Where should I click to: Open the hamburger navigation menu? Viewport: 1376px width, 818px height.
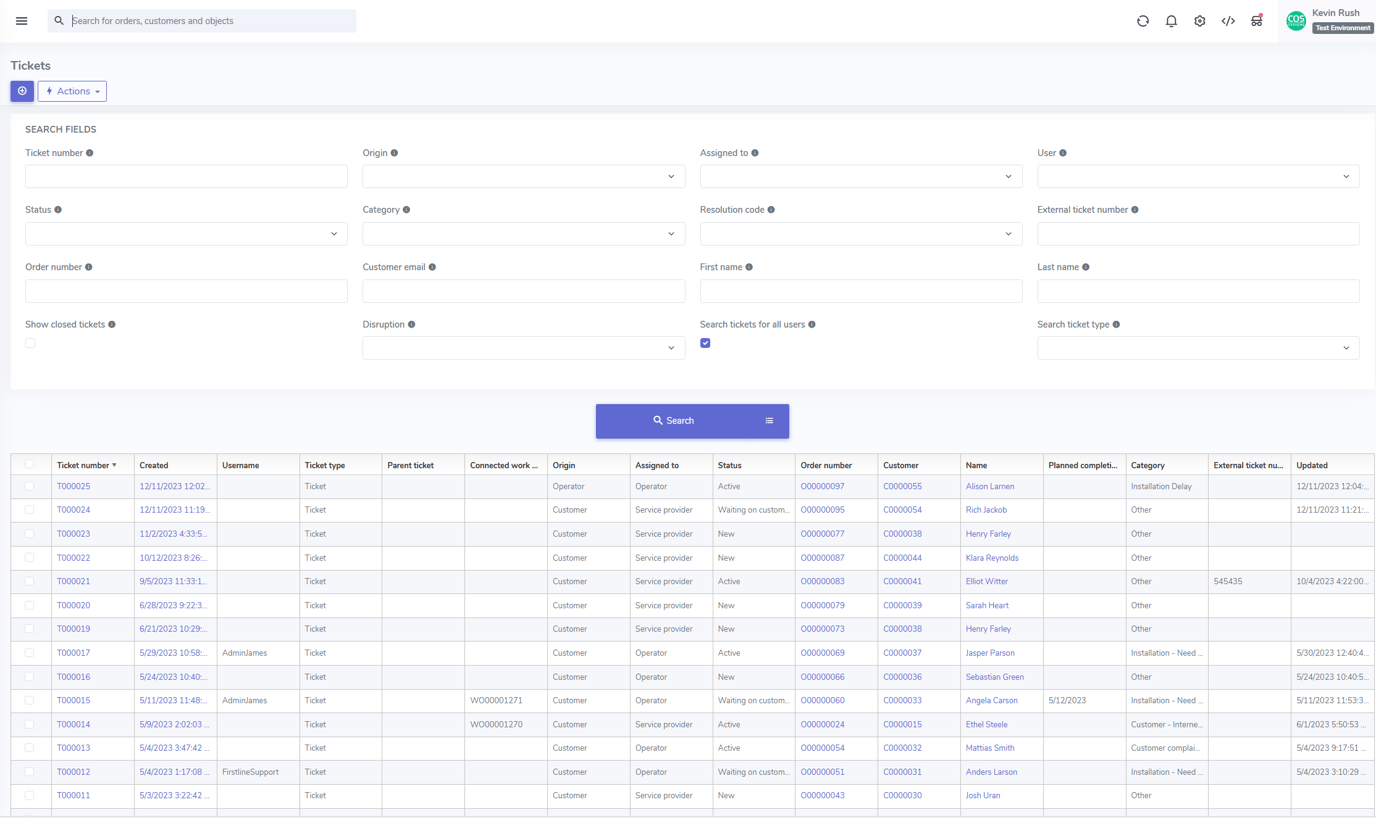click(21, 20)
